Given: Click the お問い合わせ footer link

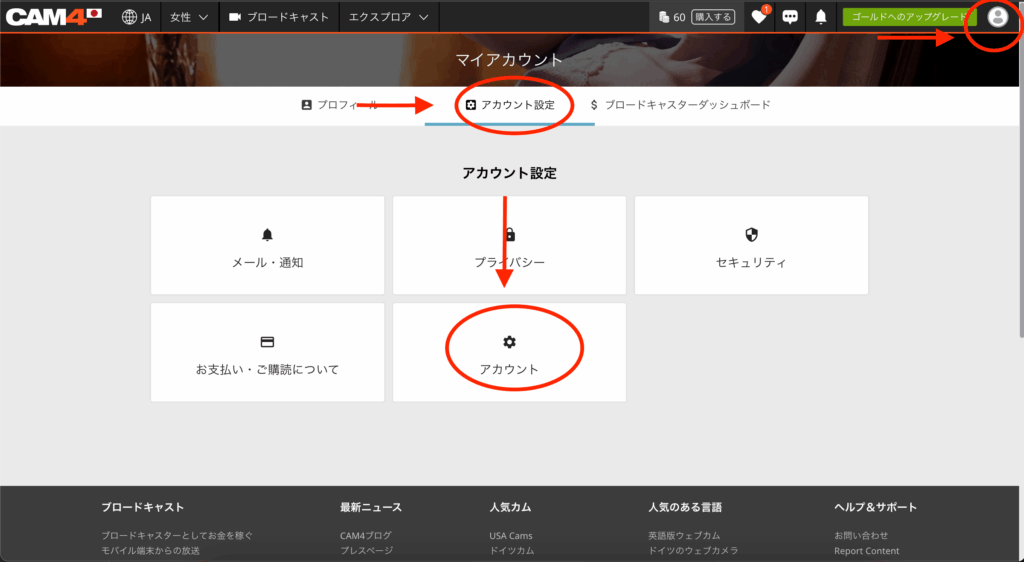Looking at the screenshot, I should [x=861, y=535].
